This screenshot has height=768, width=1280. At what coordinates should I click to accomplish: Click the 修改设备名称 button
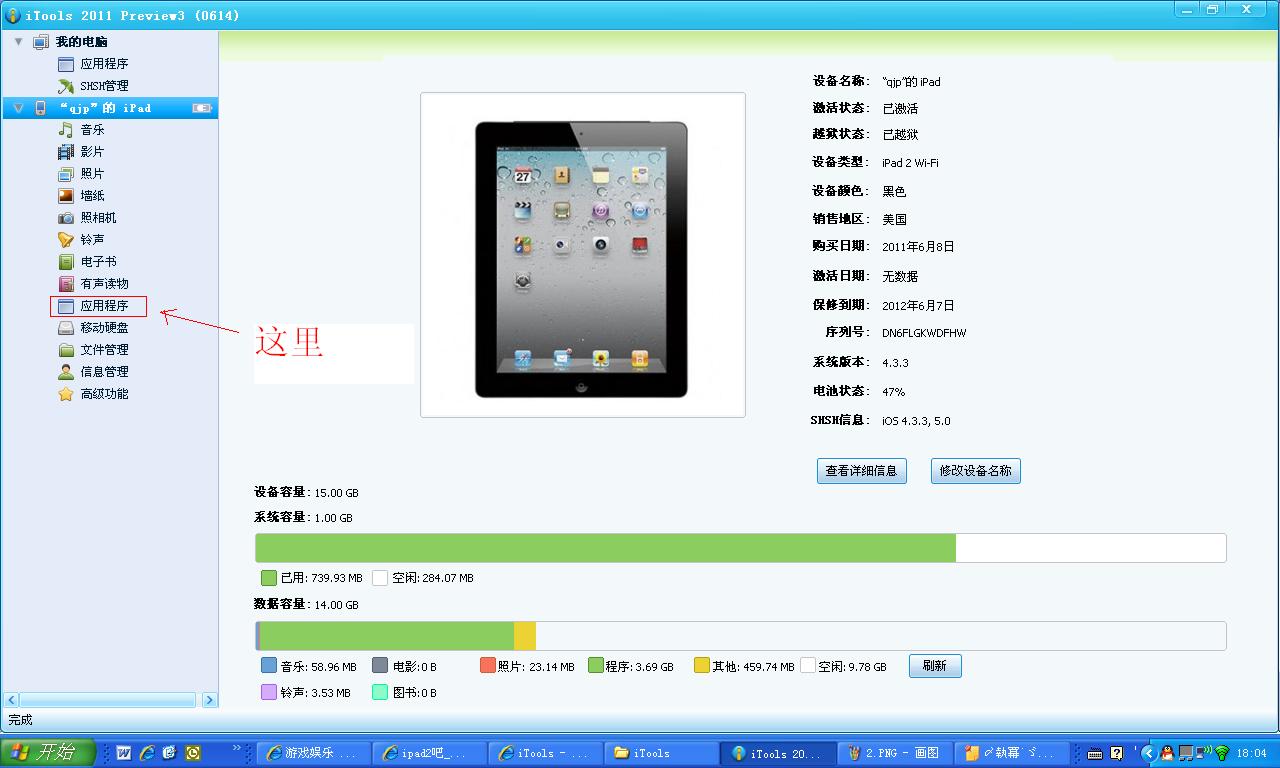tap(975, 471)
